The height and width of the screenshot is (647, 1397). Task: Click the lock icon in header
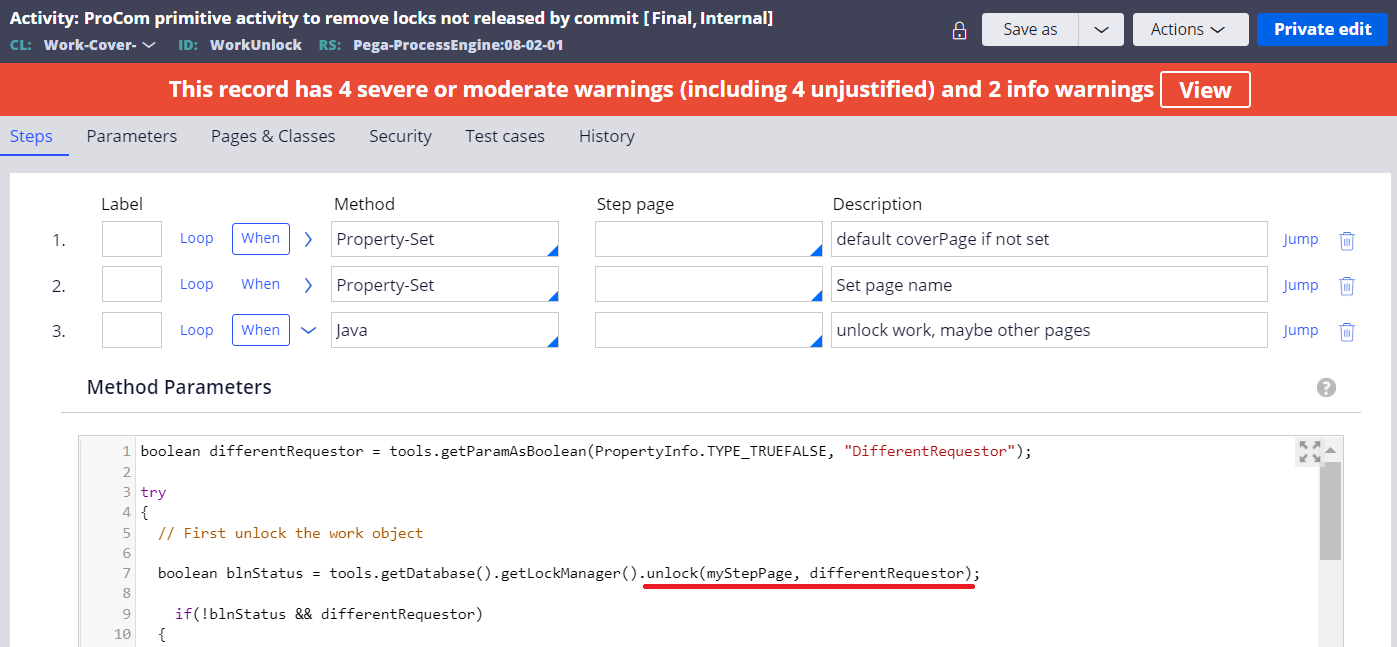tap(959, 30)
